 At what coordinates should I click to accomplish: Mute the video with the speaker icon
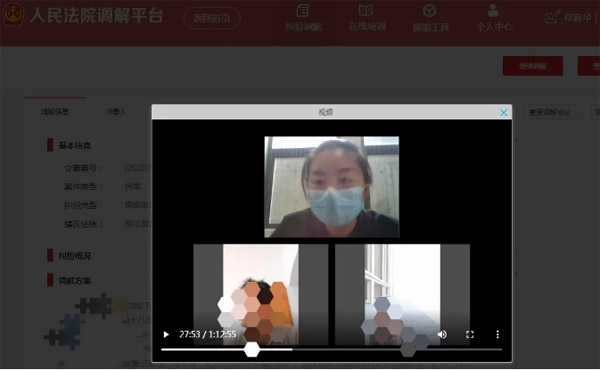tap(442, 334)
